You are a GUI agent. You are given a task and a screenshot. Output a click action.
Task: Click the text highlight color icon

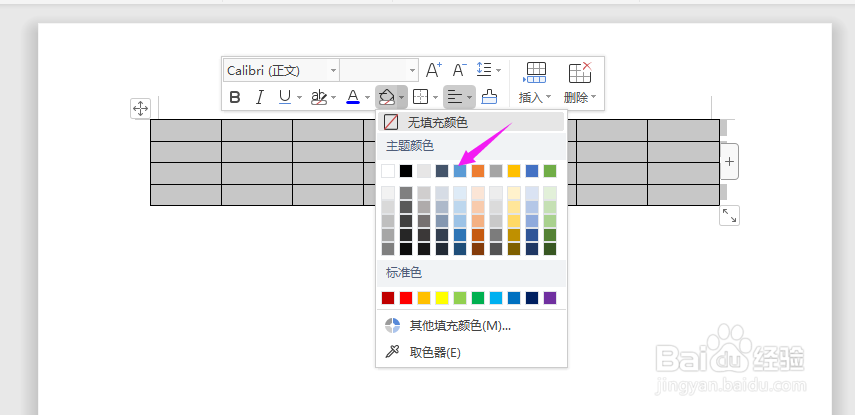coord(319,97)
